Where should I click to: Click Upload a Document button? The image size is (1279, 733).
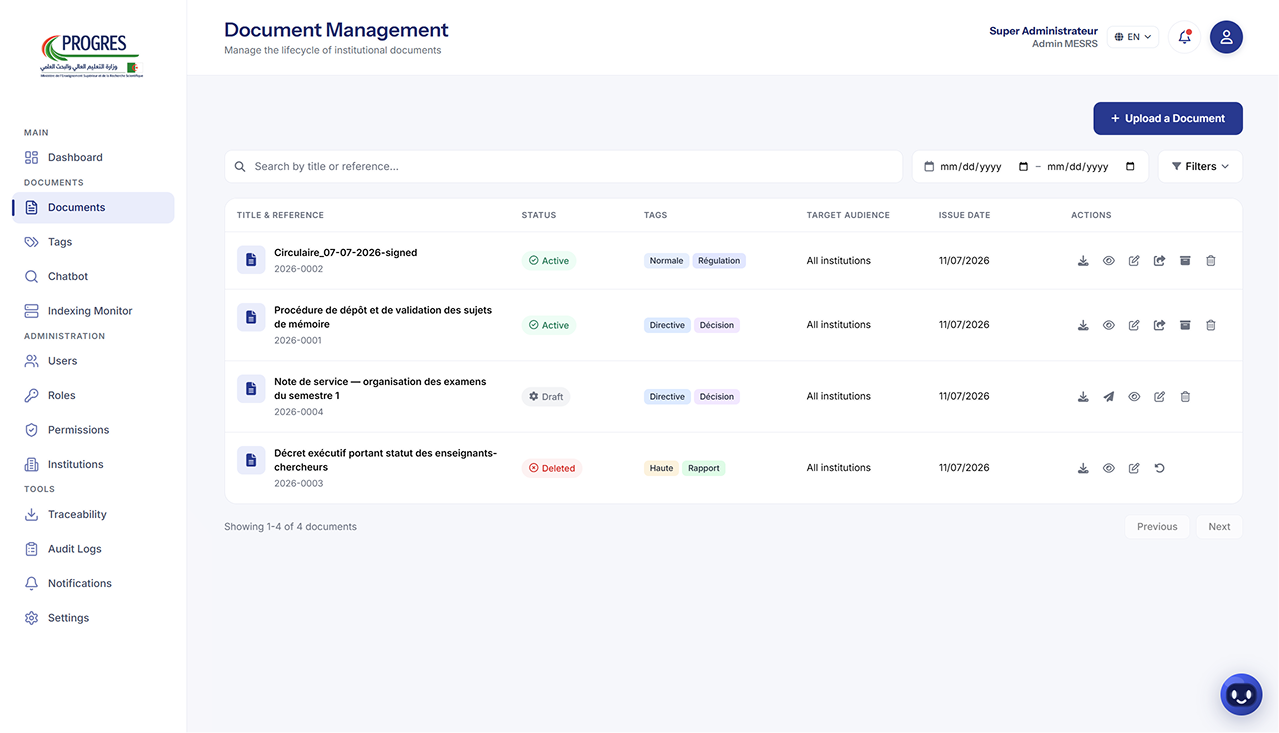(x=1167, y=118)
